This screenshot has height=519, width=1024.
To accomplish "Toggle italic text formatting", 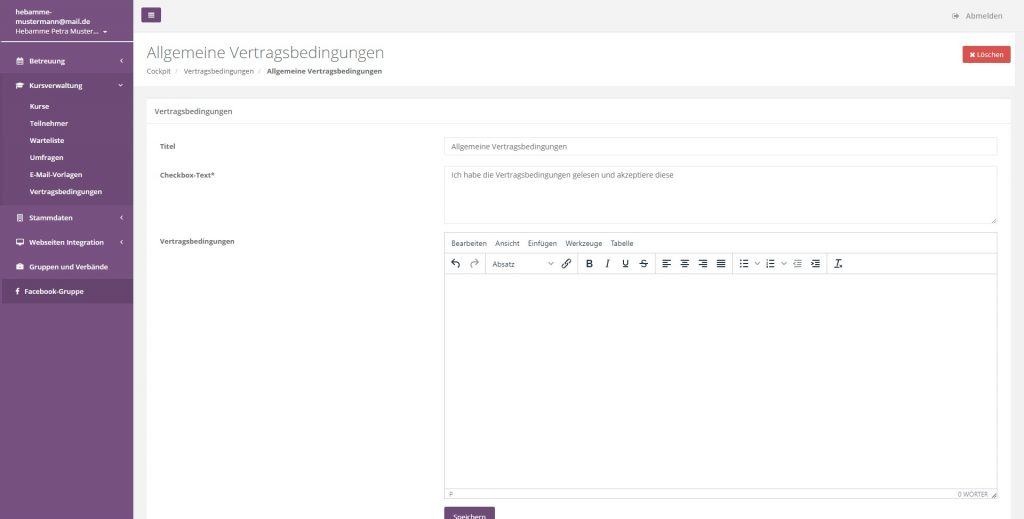I will (607, 264).
